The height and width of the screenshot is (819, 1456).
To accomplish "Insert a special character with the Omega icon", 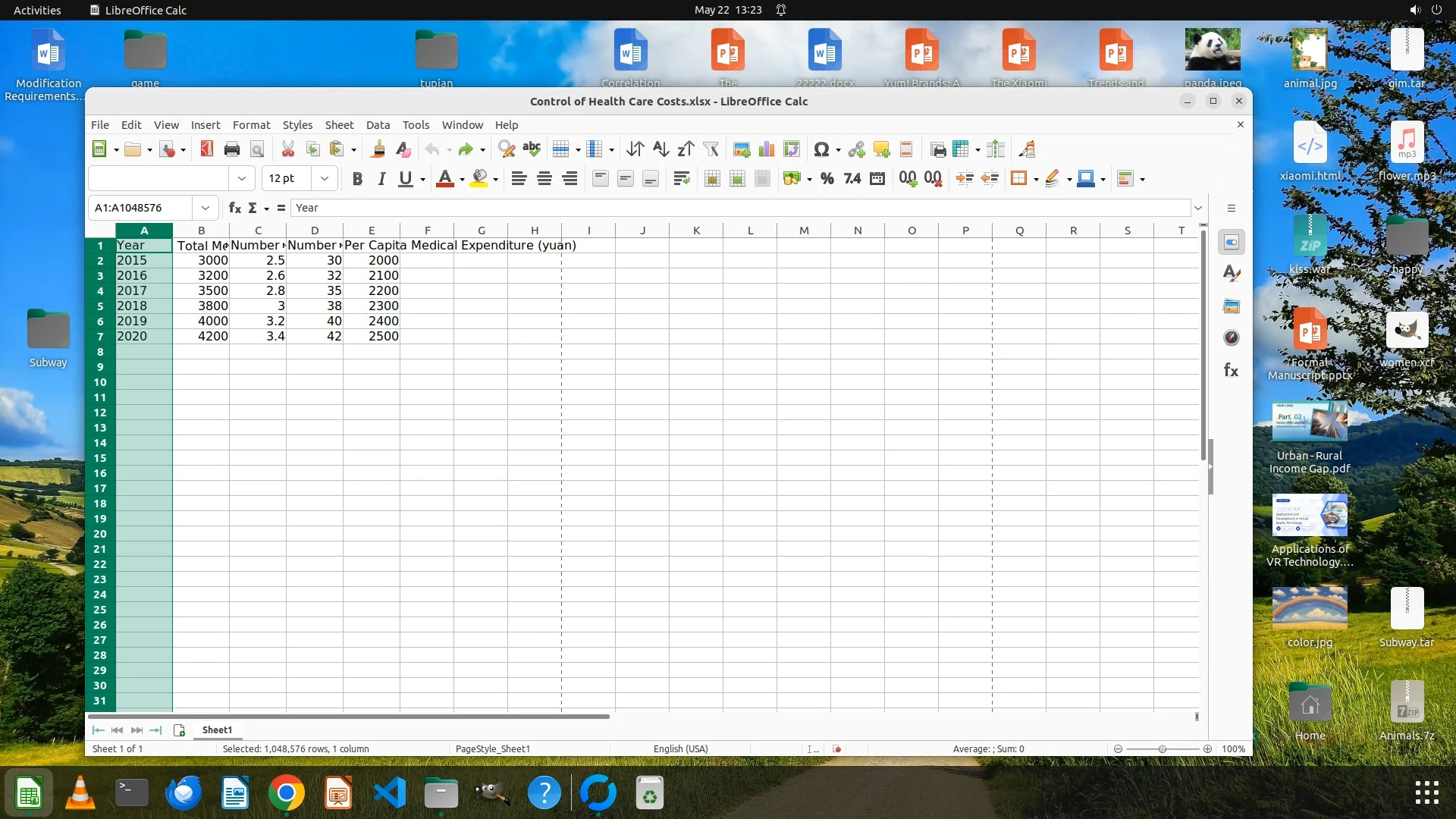I will point(821,149).
